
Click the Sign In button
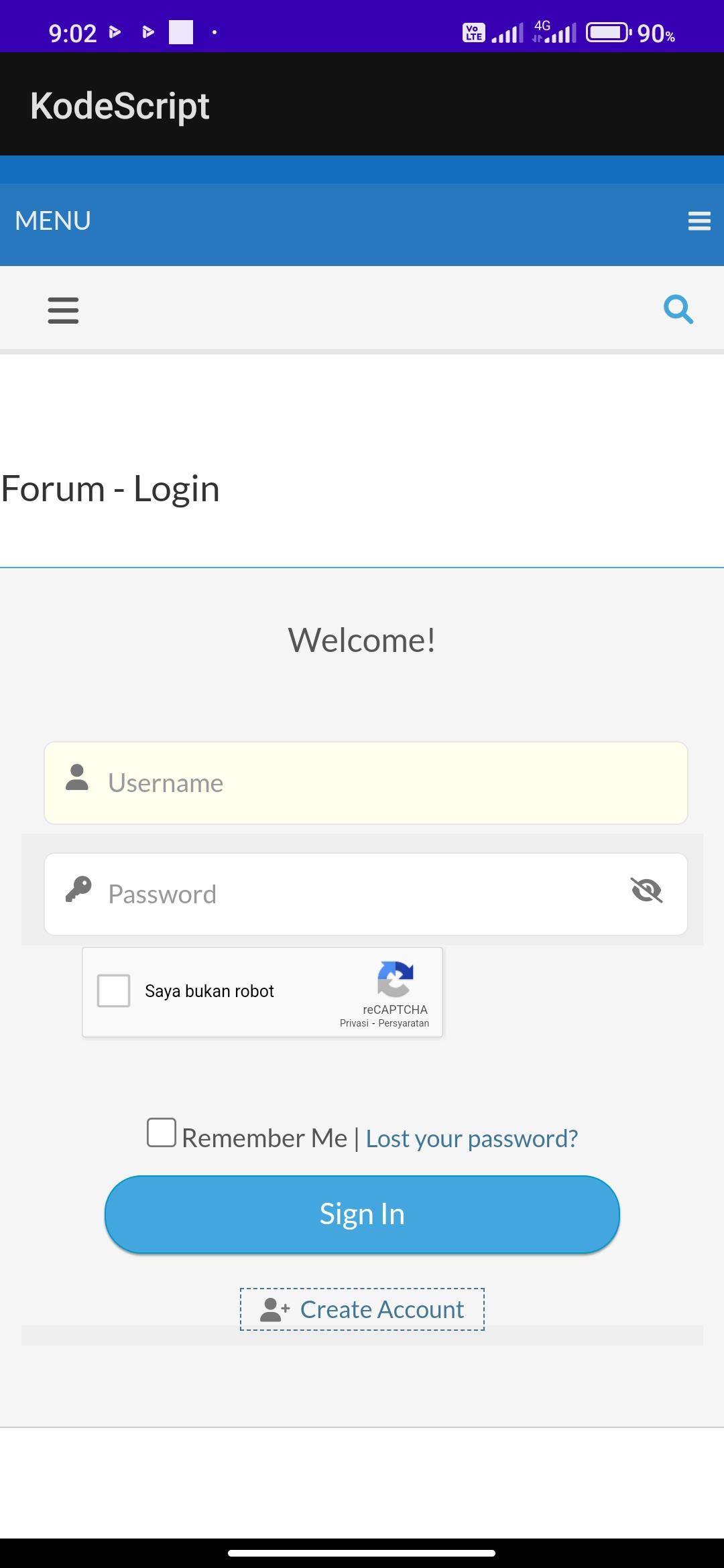tap(362, 1214)
